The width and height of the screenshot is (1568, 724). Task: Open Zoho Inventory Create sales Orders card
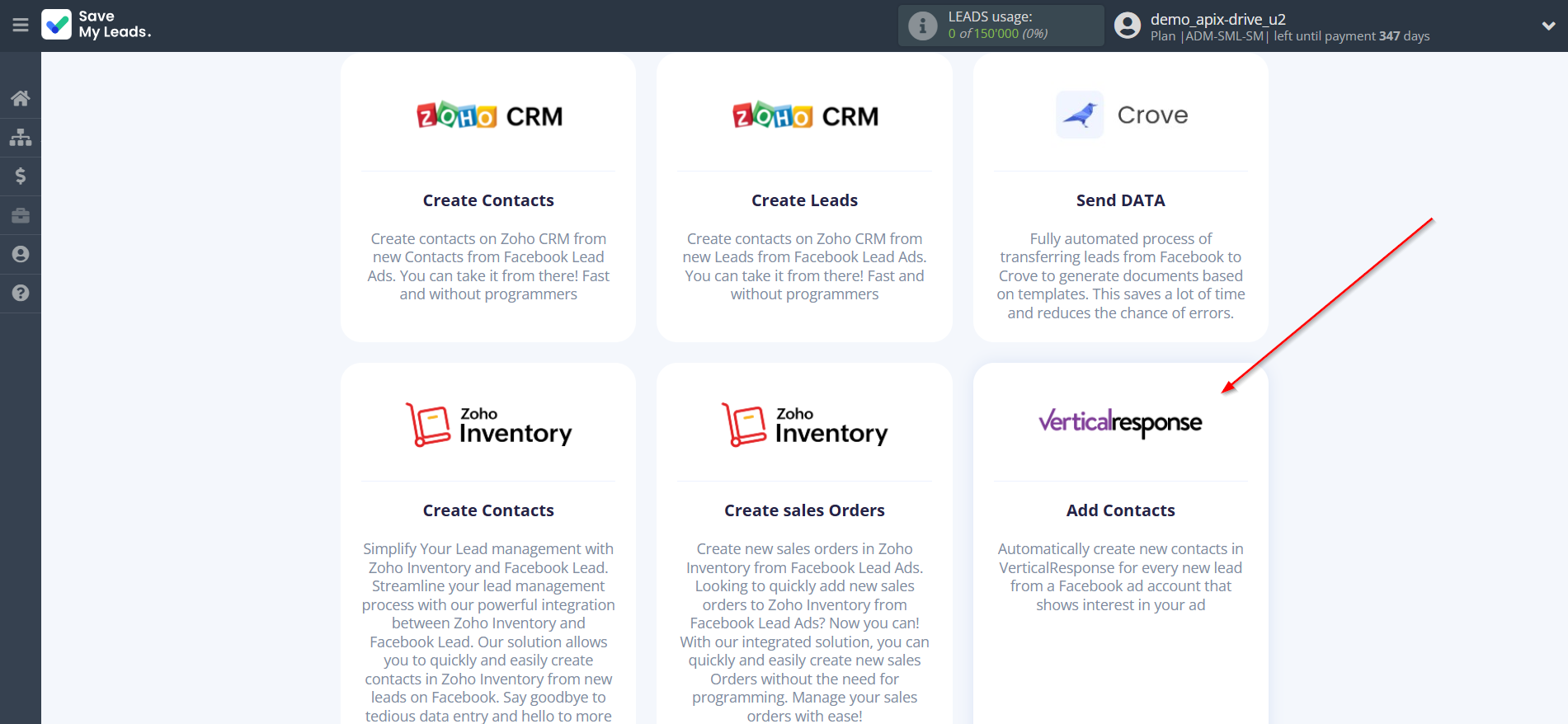tap(804, 510)
